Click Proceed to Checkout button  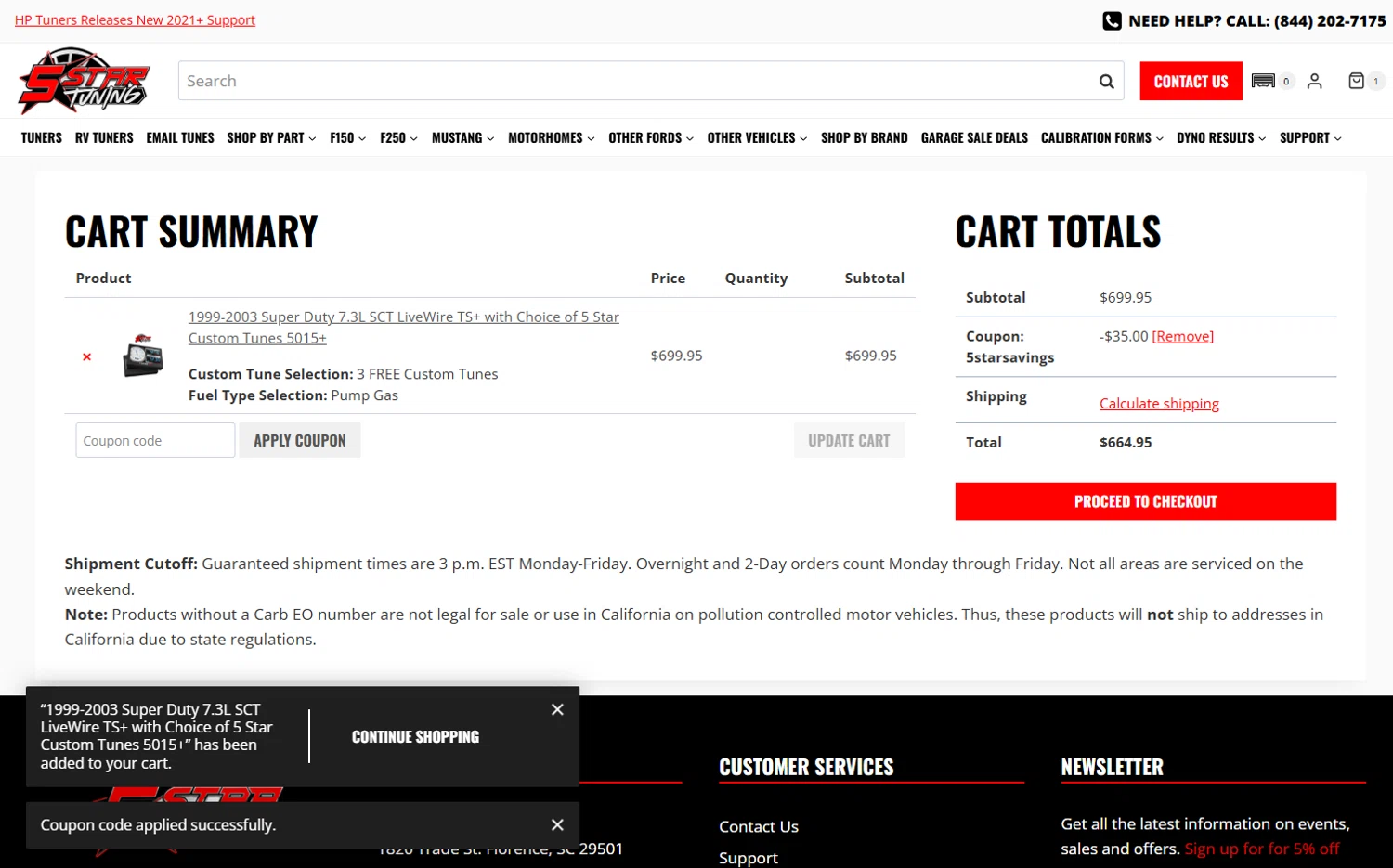[x=1145, y=501]
